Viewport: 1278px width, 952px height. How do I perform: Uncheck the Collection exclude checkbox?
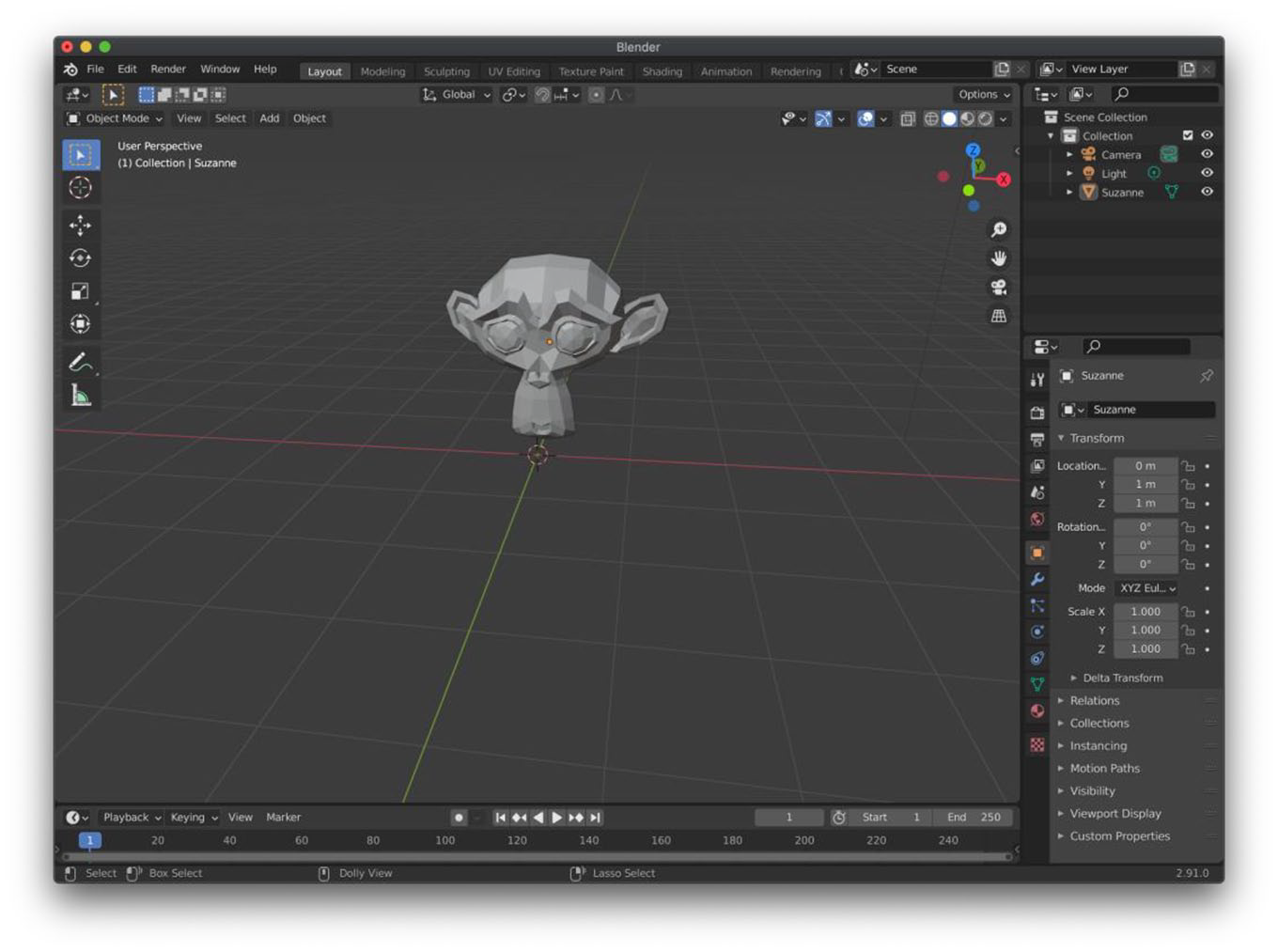[1187, 135]
